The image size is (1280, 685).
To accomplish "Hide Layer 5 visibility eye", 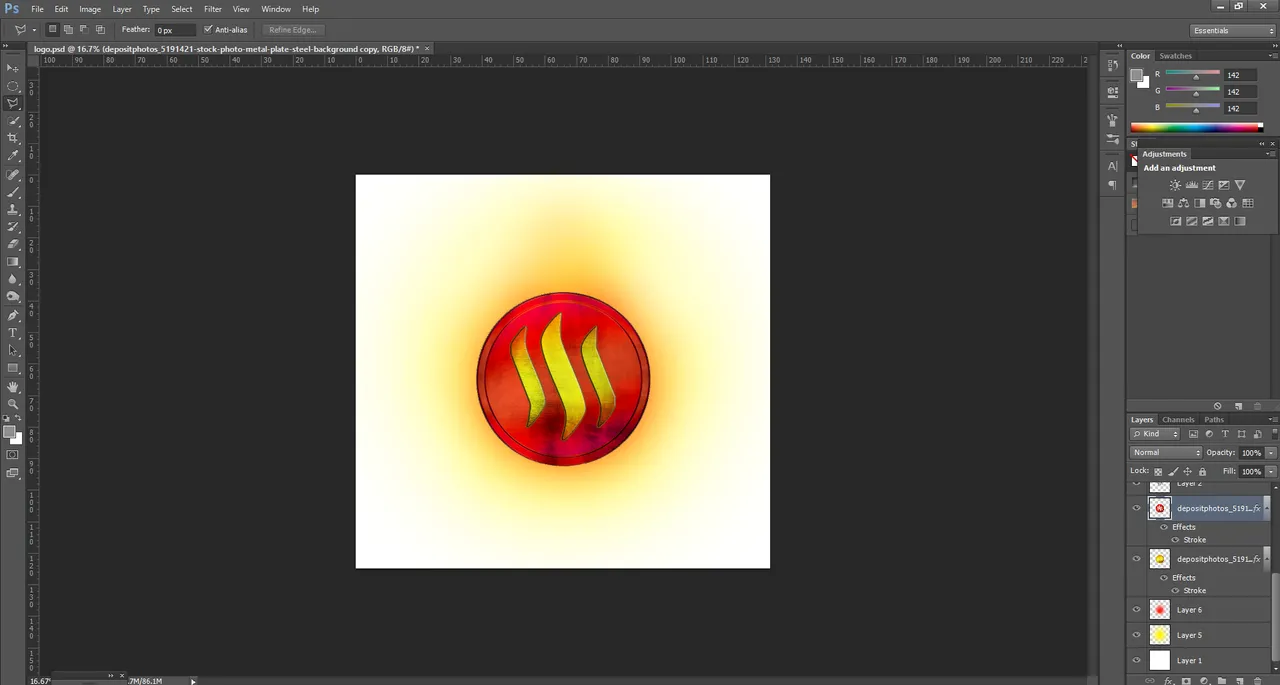I will 1136,635.
